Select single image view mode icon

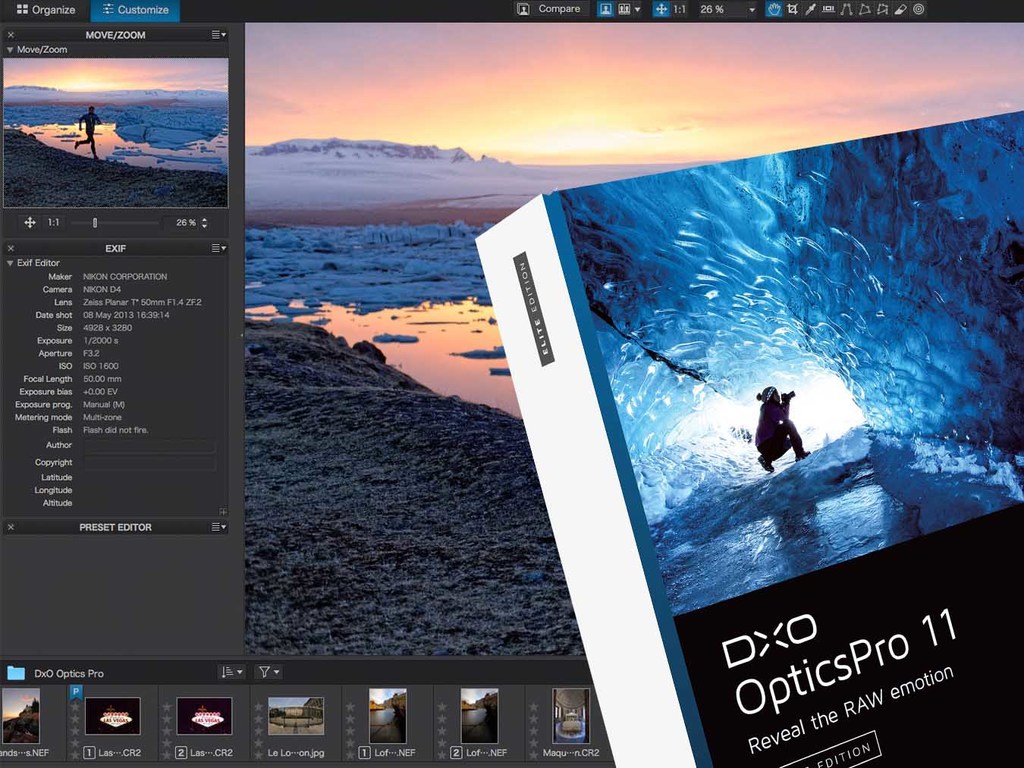click(x=605, y=9)
